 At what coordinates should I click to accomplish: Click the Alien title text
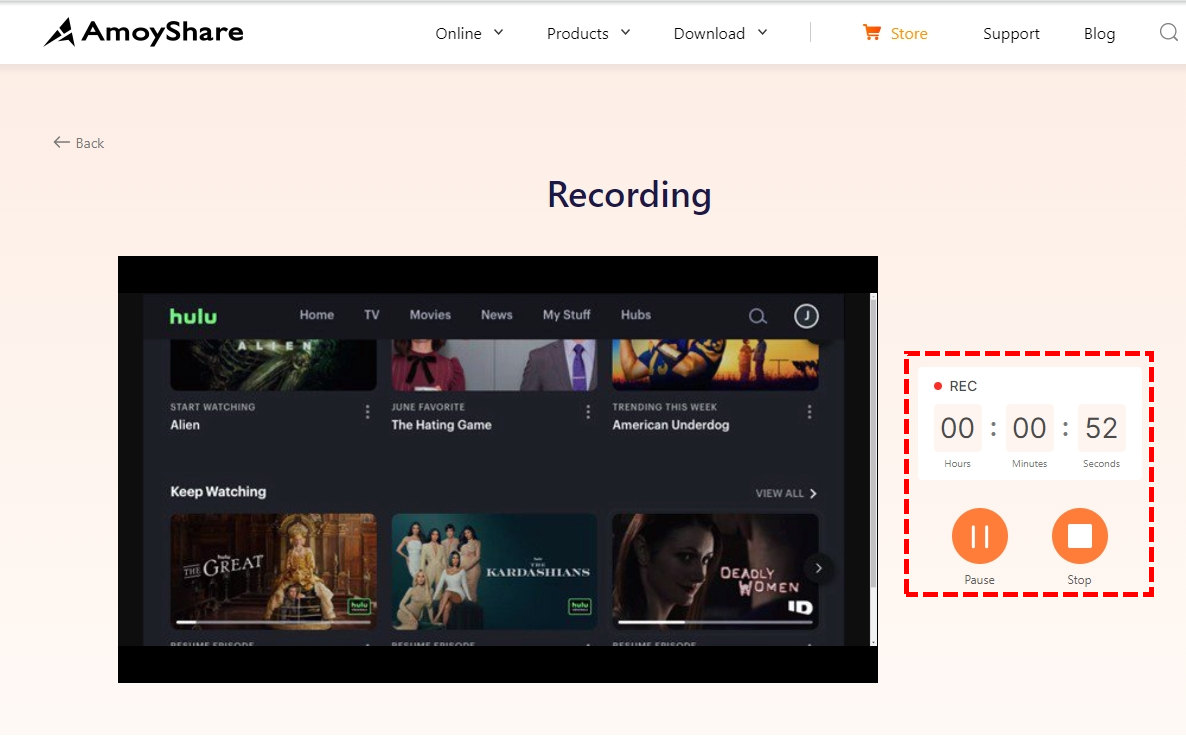pos(185,425)
